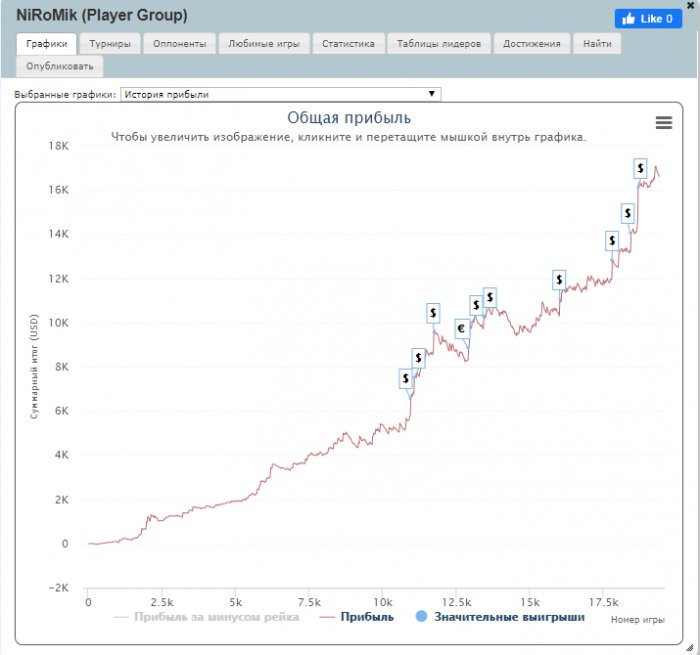This screenshot has height=655, width=700.
Task: Click the dollar marker near the 10.5K peak
Action: tap(490, 297)
